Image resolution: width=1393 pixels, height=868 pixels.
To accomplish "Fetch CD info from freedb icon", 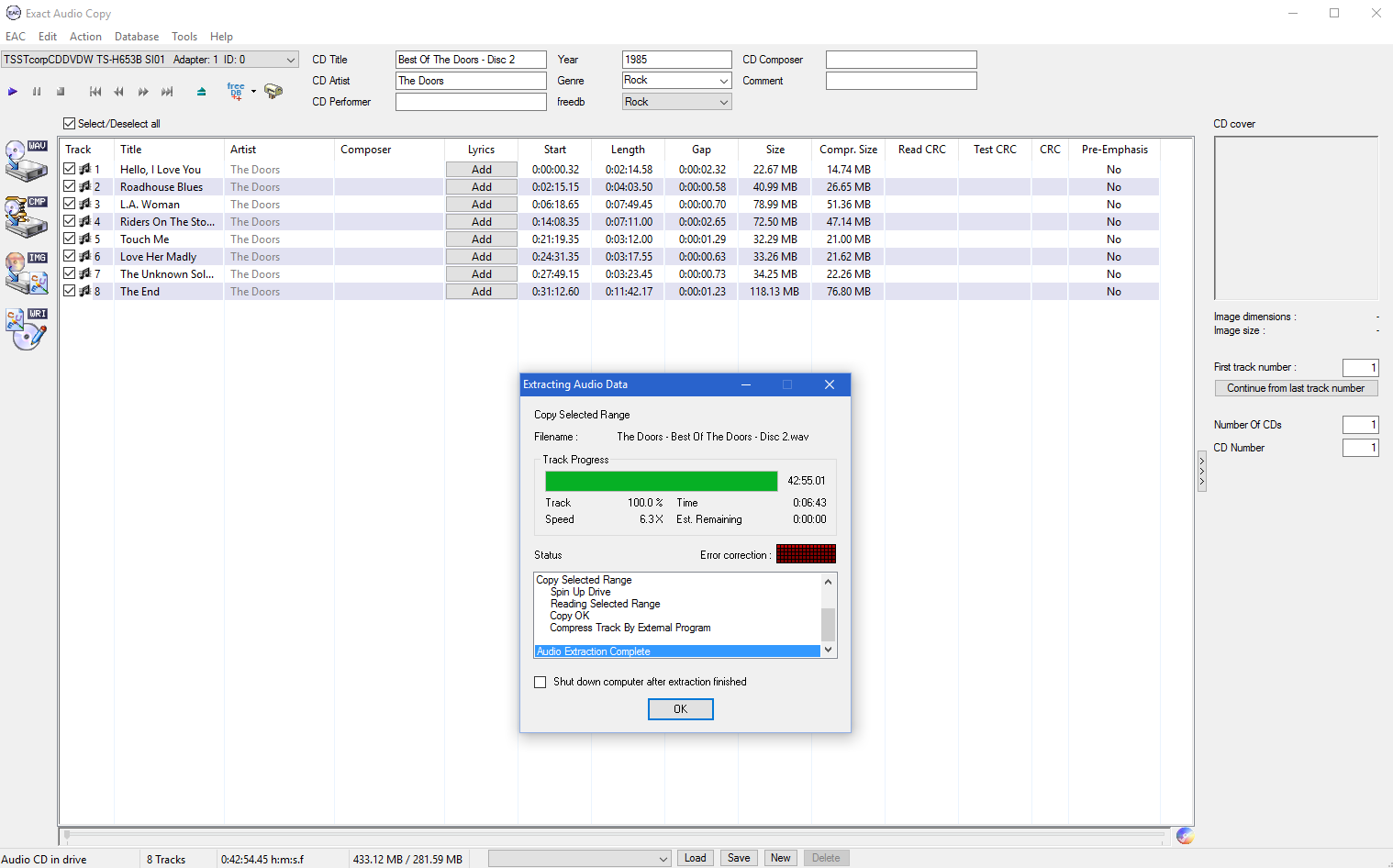I will click(x=236, y=91).
